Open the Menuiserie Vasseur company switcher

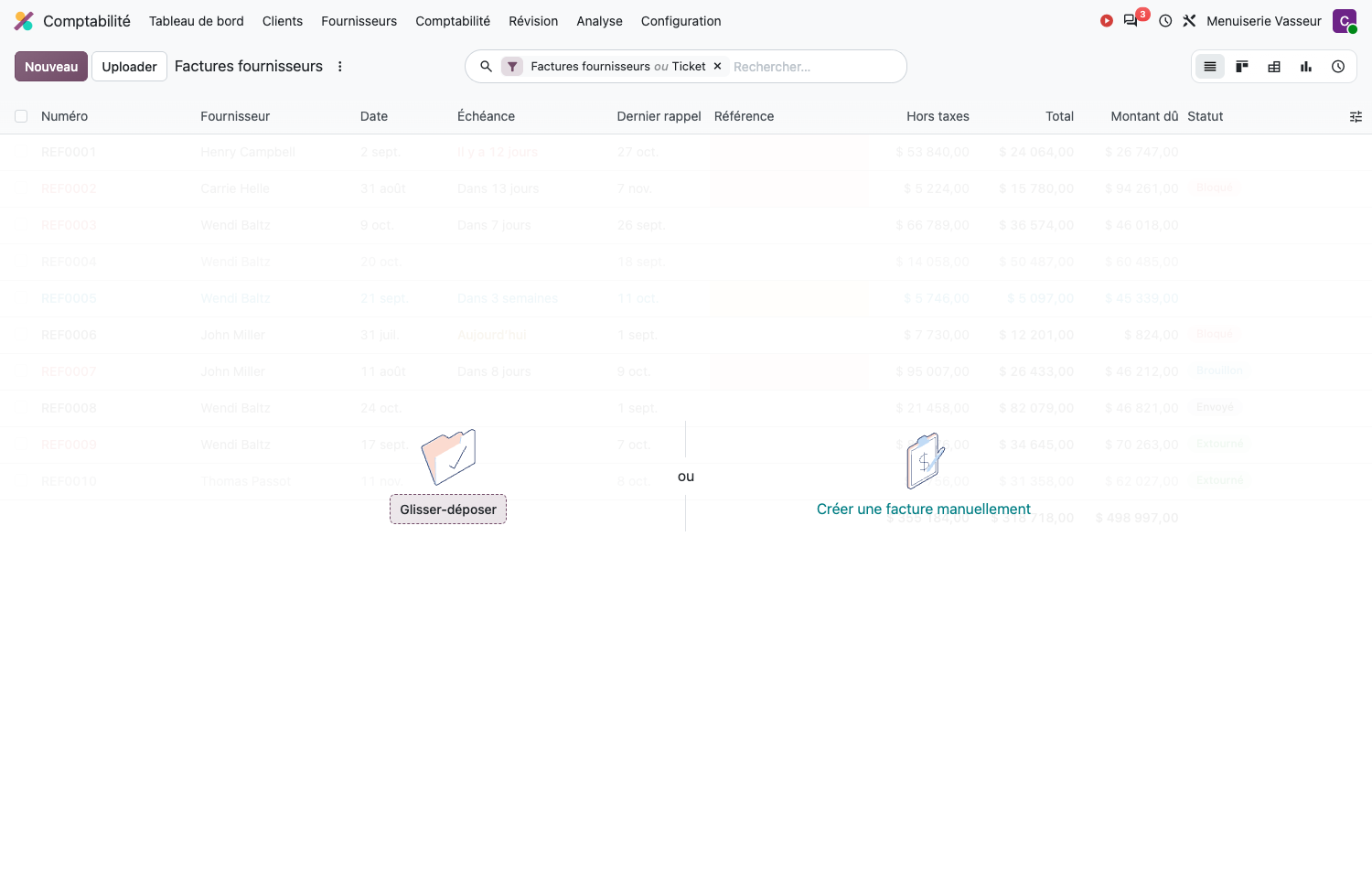(x=1264, y=21)
